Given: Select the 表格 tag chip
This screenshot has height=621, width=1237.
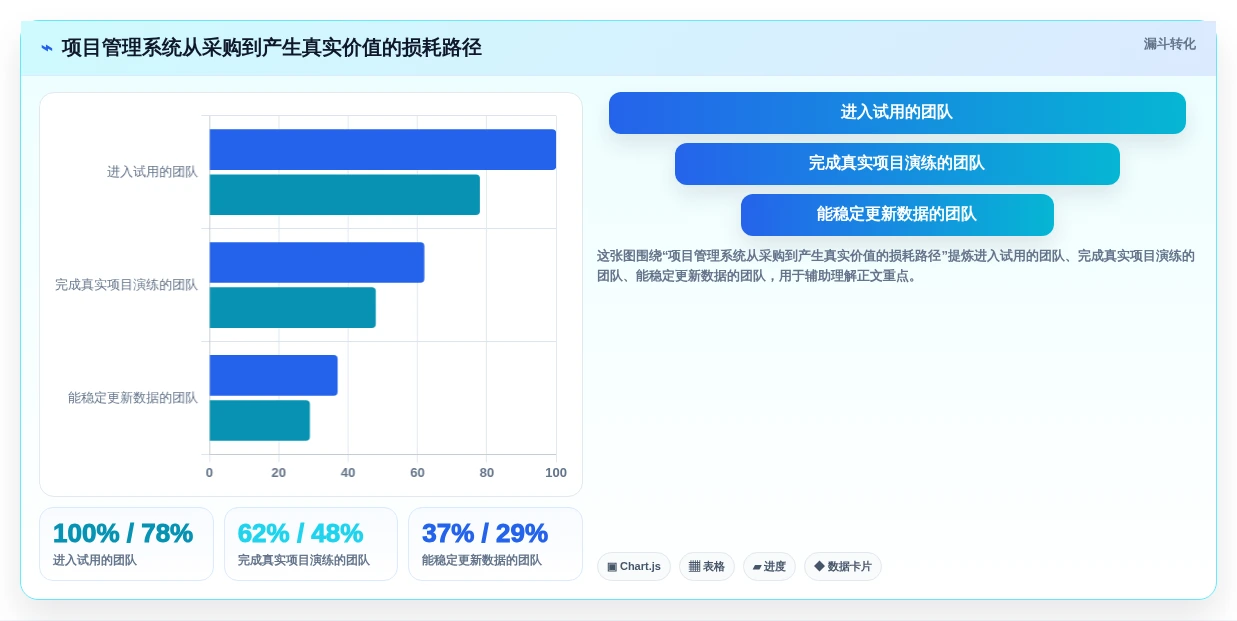Looking at the screenshot, I should (x=707, y=567).
